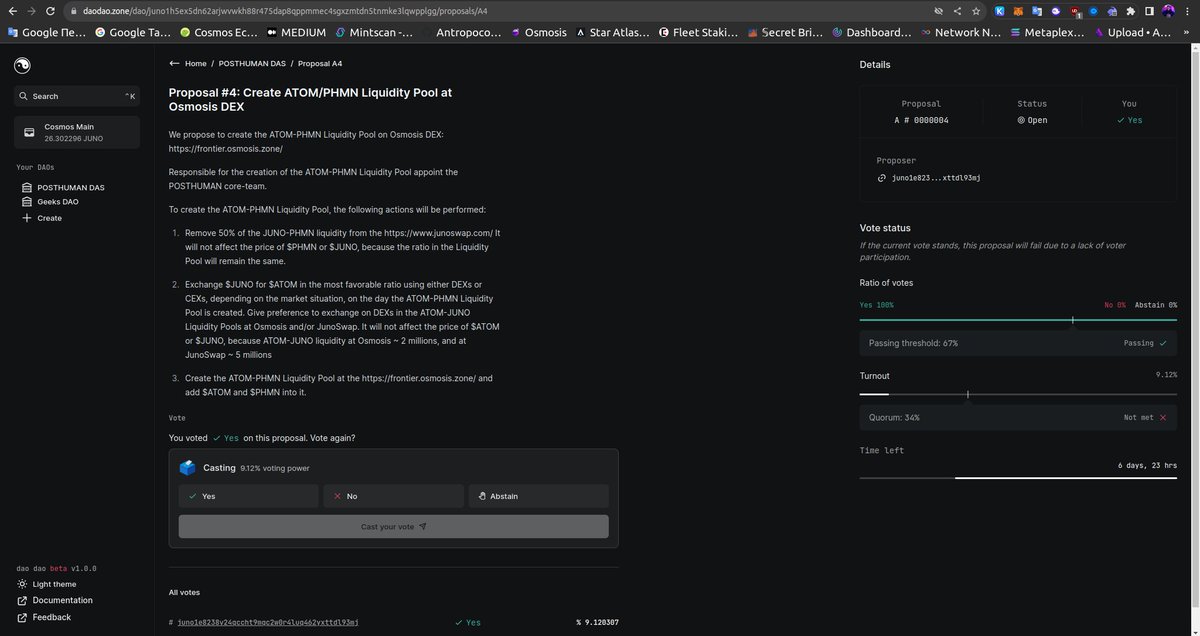
Task: Click the Ratio of votes progress bar
Action: coord(1018,320)
